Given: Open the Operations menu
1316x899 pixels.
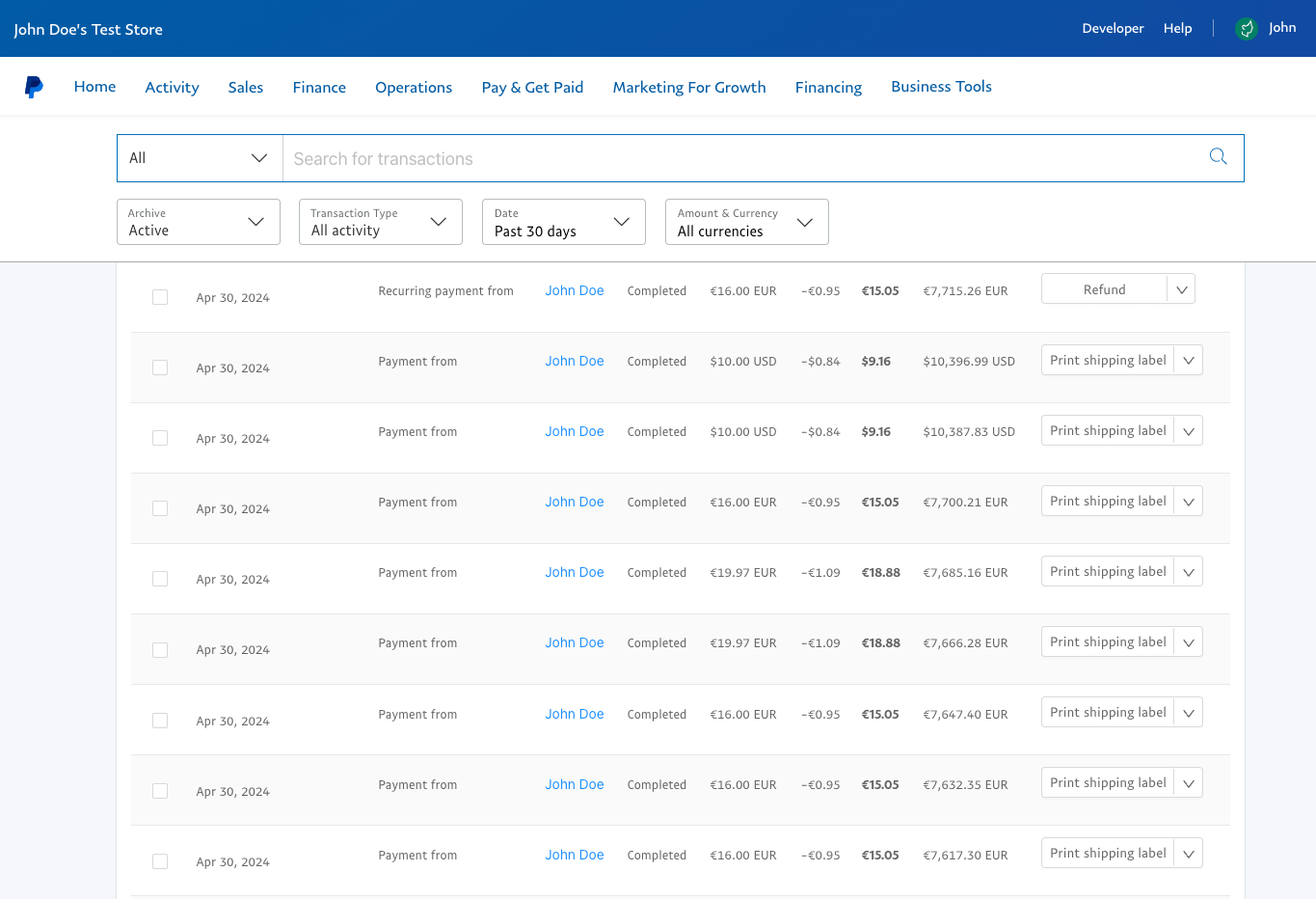Looking at the screenshot, I should [414, 88].
